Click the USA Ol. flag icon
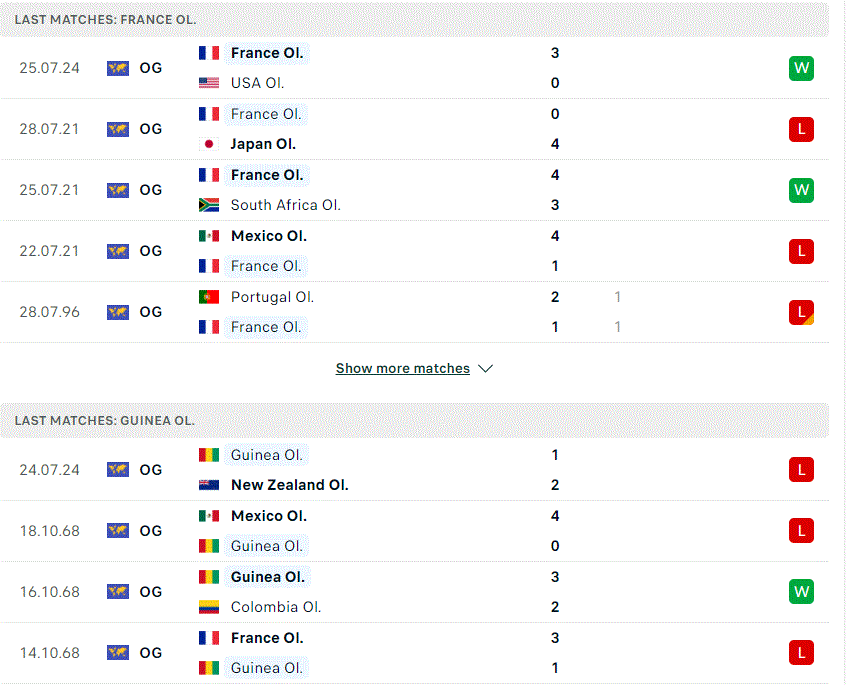 click(x=209, y=83)
